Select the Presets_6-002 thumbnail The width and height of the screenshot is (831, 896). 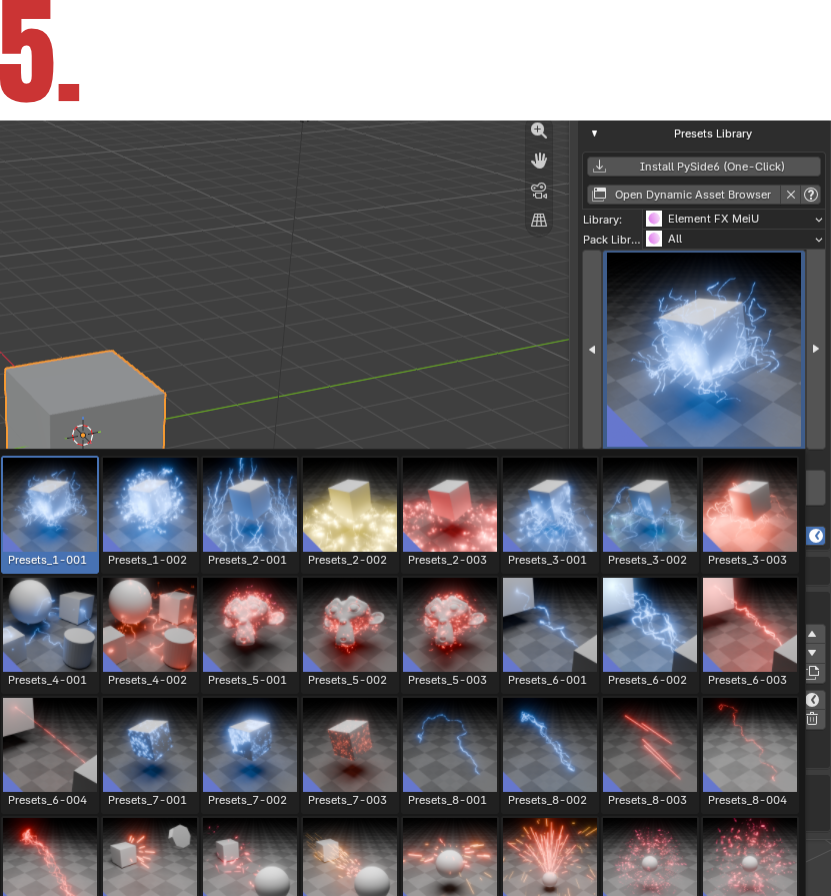[650, 634]
